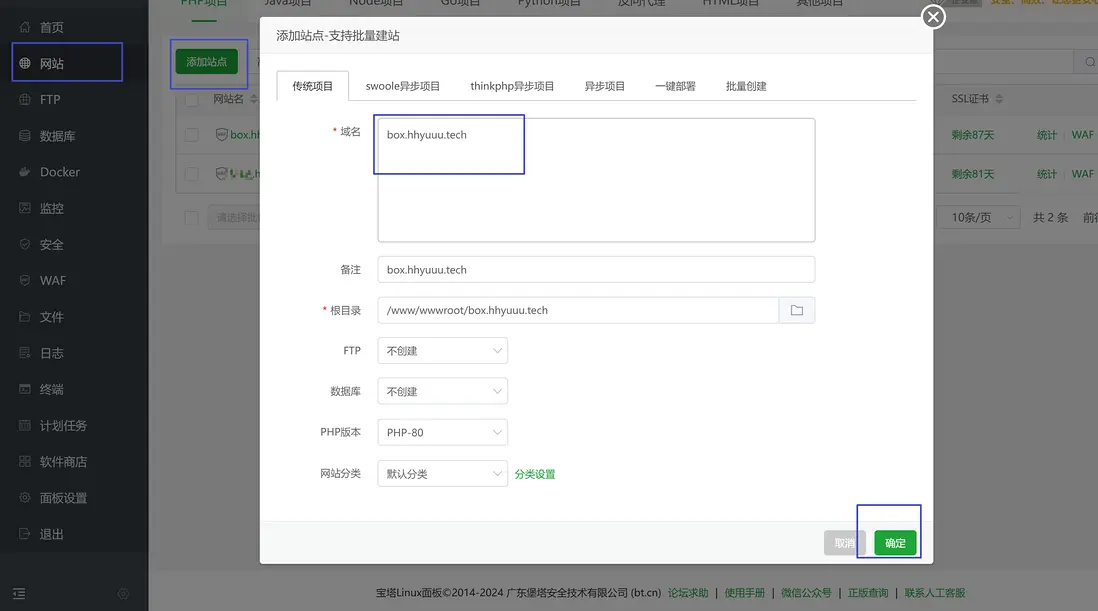1098x611 pixels.
Task: Open Docker in the sidebar
Action: tap(59, 172)
